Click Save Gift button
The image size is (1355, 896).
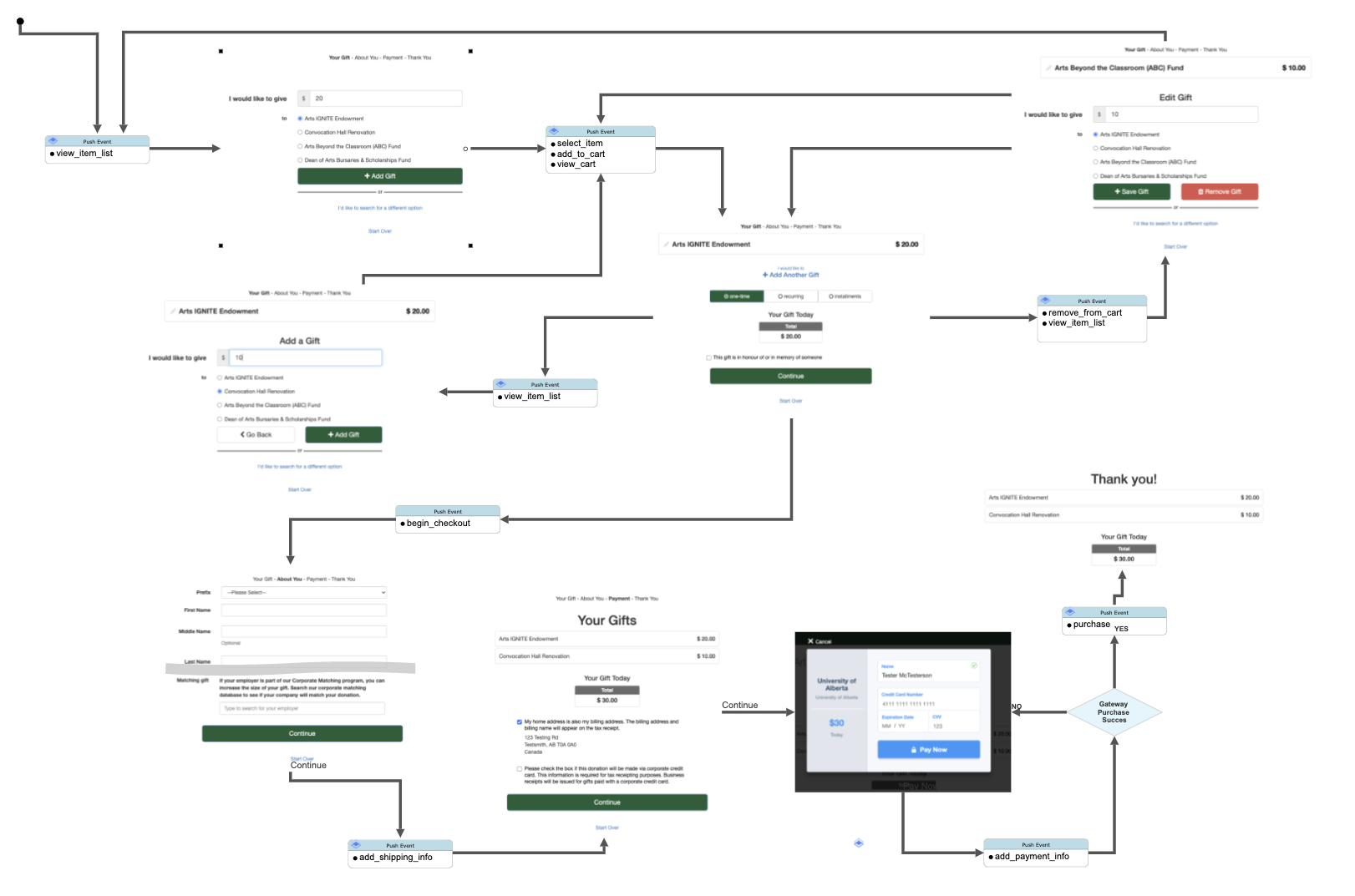coord(1133,191)
